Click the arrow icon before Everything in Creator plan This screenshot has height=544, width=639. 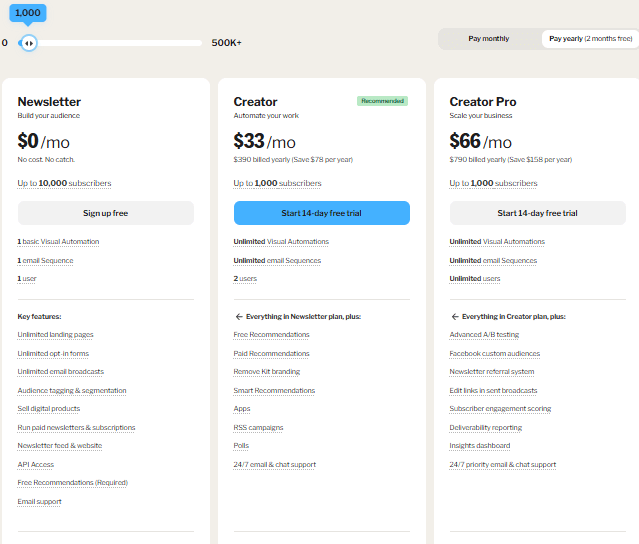(x=455, y=317)
